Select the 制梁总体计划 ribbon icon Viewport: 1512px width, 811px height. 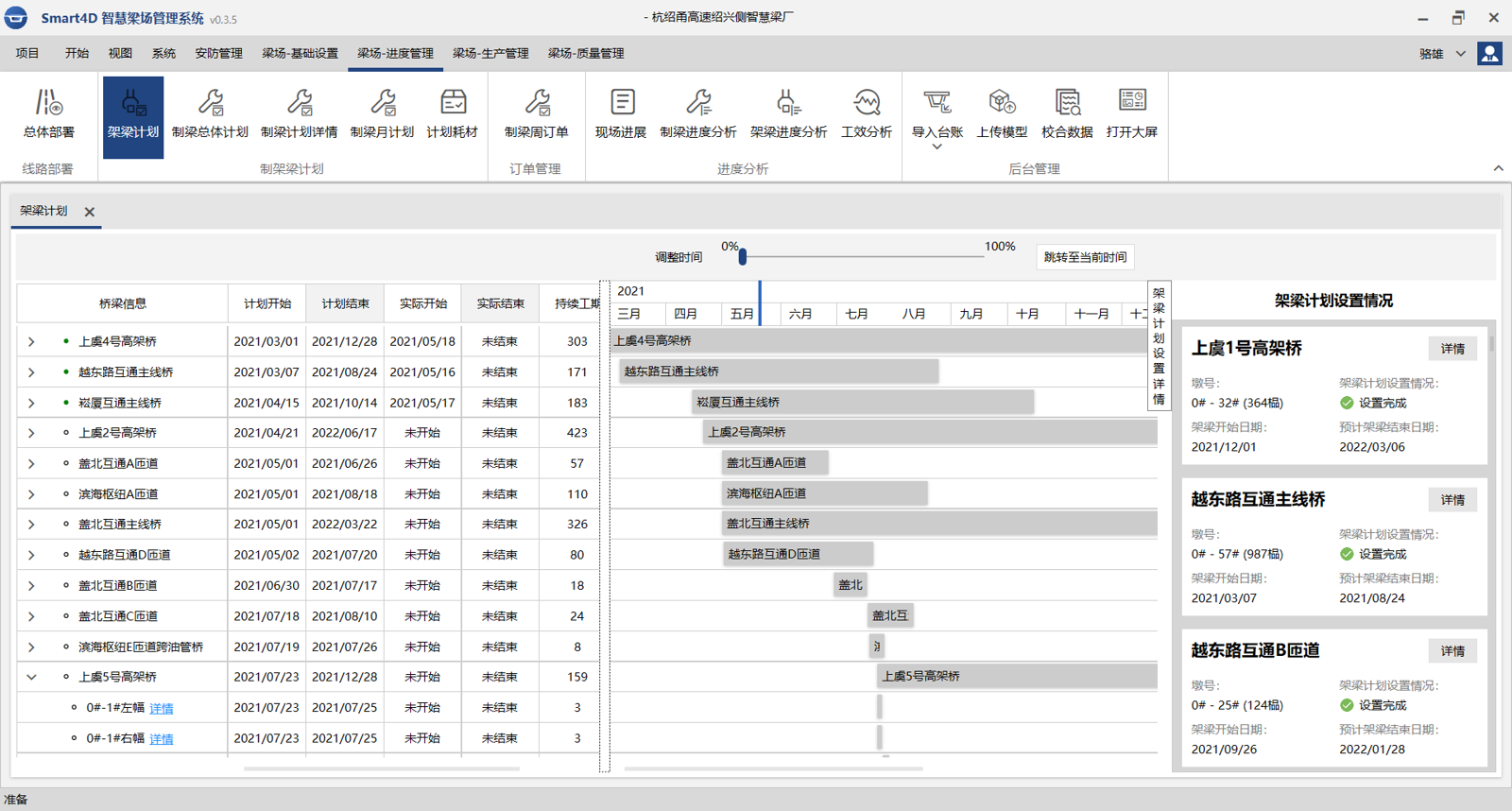[210, 113]
